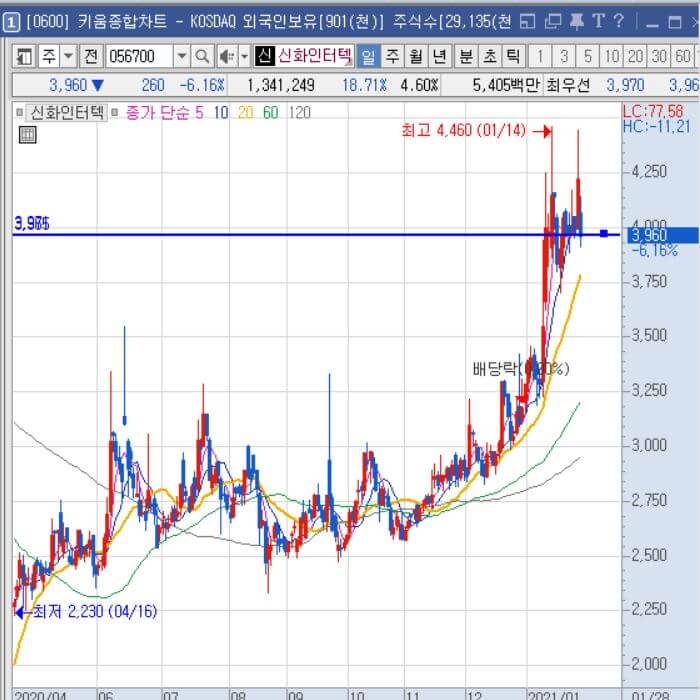Select the 5-day moving average legend

(x=199, y=112)
